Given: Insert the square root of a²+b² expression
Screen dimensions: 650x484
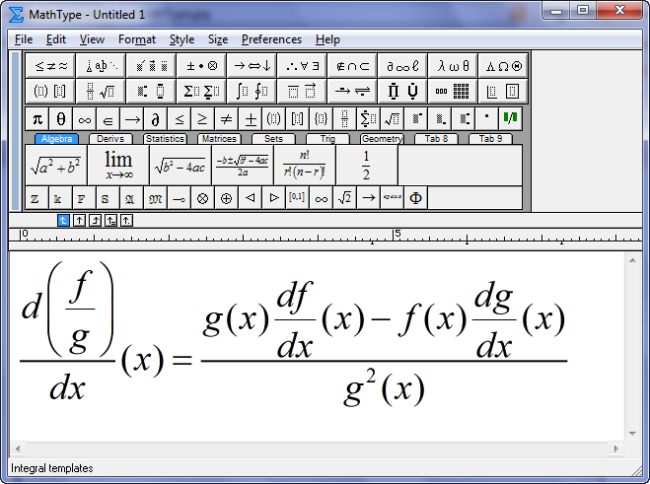Looking at the screenshot, I should tap(55, 165).
